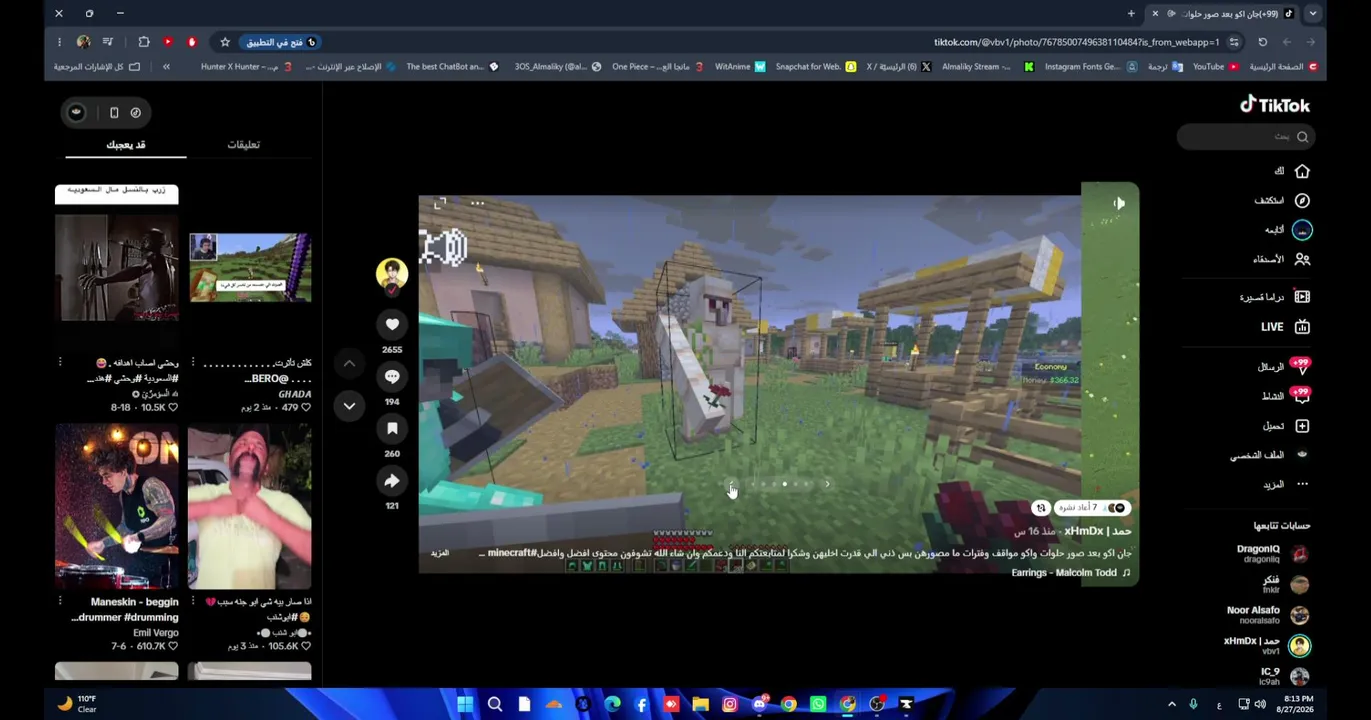The width and height of the screenshot is (1371, 720).
Task: Show the next photo in the slideshow
Action: coord(827,484)
